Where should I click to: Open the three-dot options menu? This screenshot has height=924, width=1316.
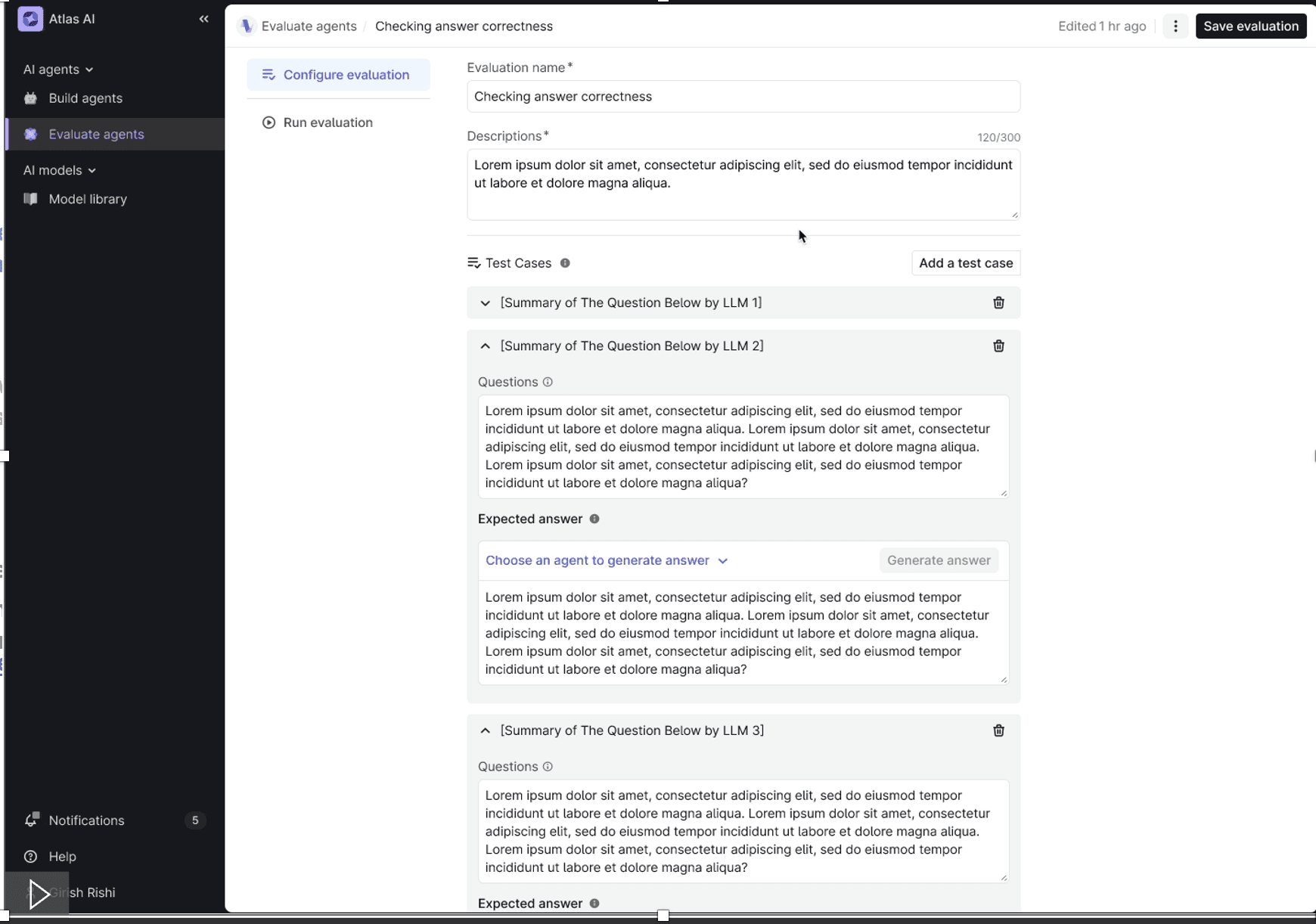1175,26
